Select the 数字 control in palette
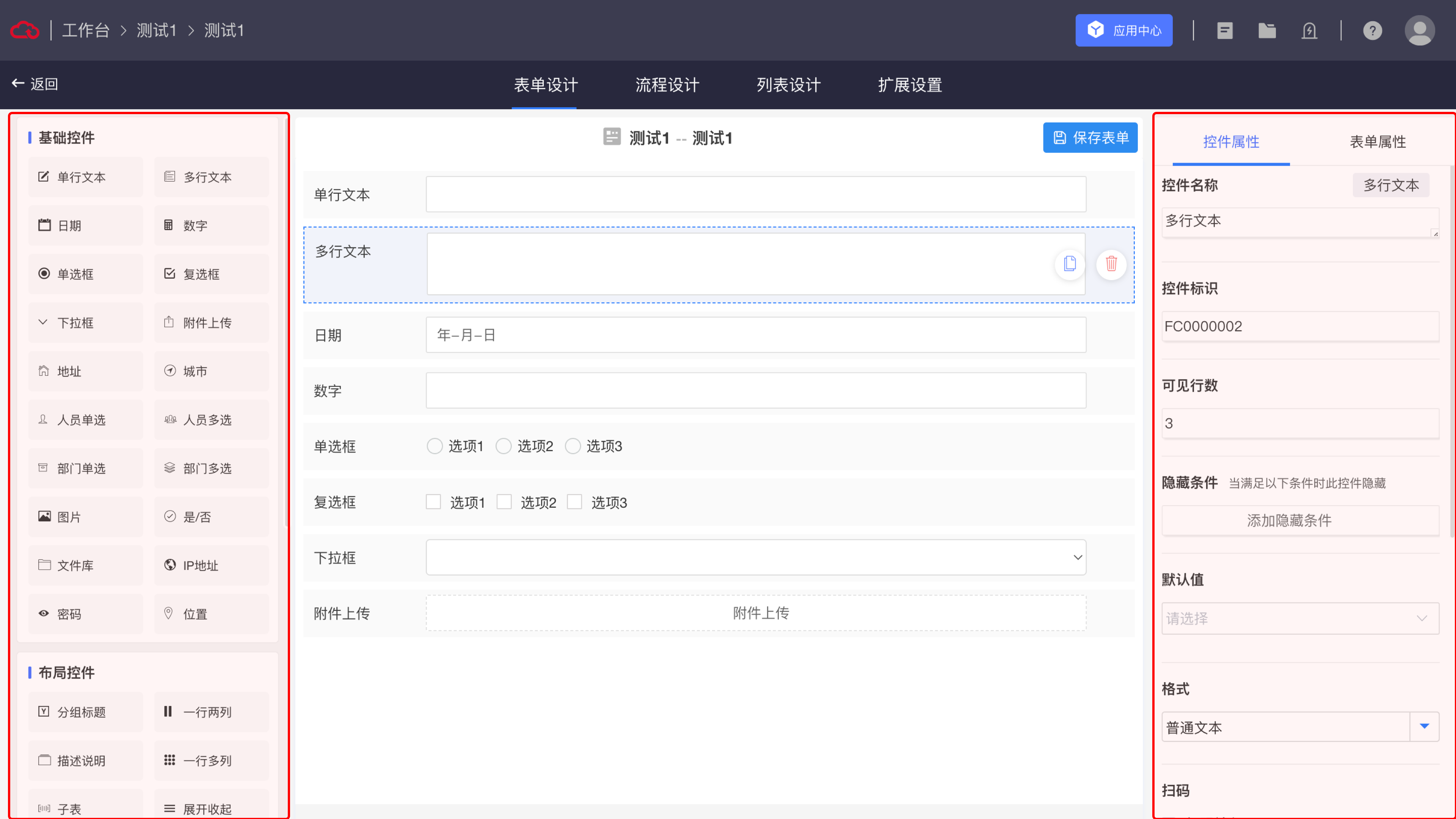The width and height of the screenshot is (1456, 819). (212, 226)
